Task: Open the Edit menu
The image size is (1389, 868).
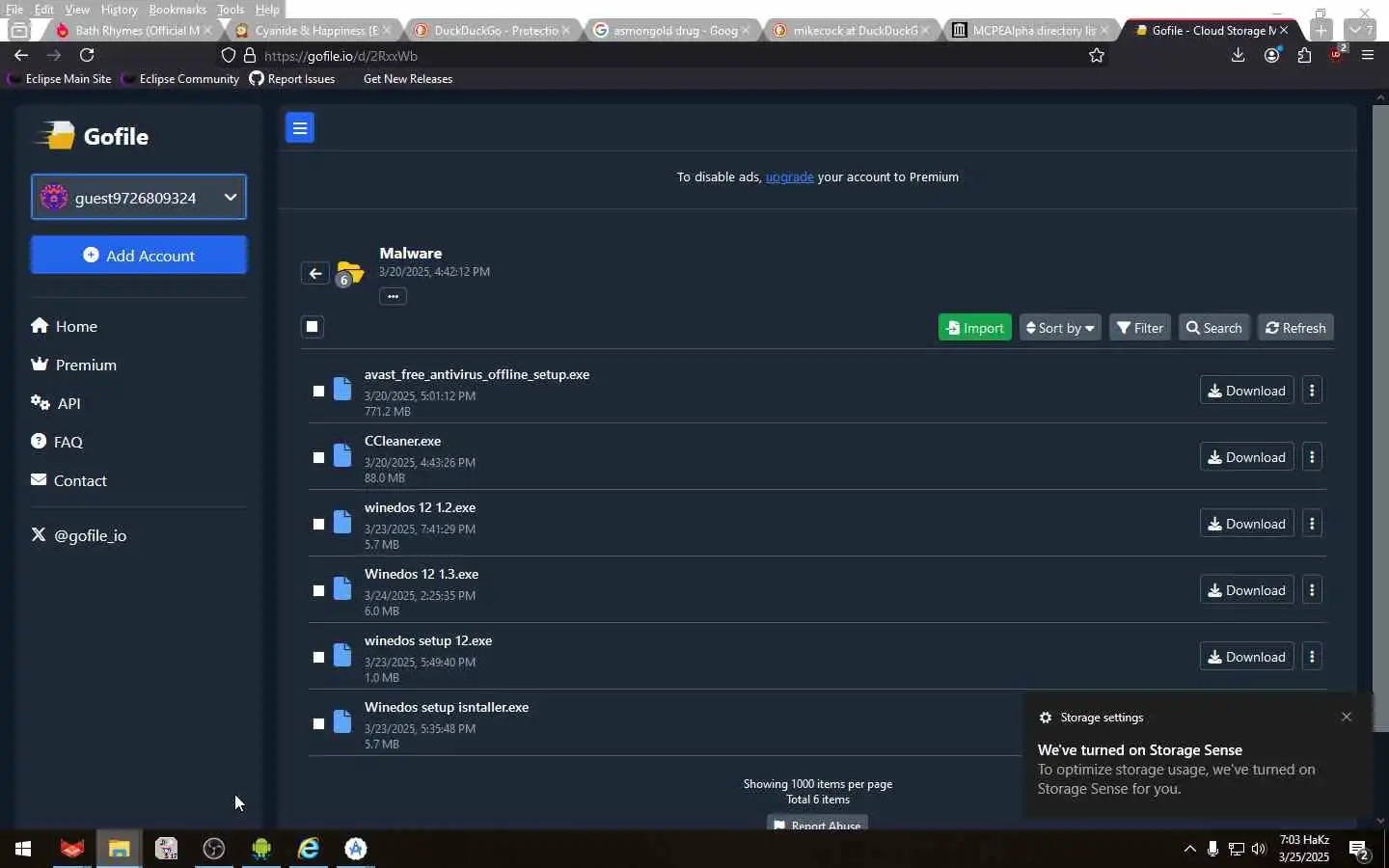Action: tap(44, 9)
